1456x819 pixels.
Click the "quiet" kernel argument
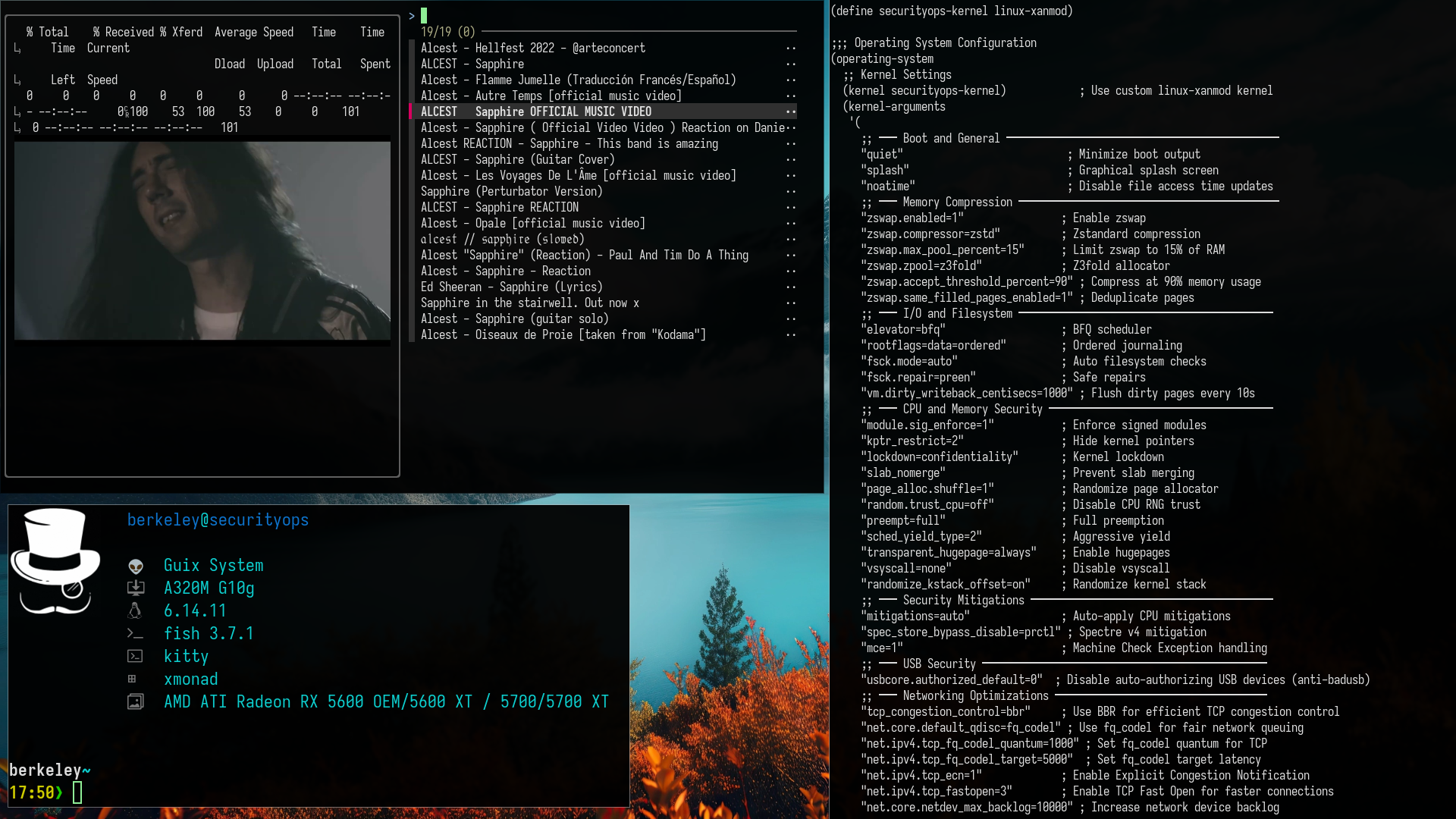pos(882,154)
